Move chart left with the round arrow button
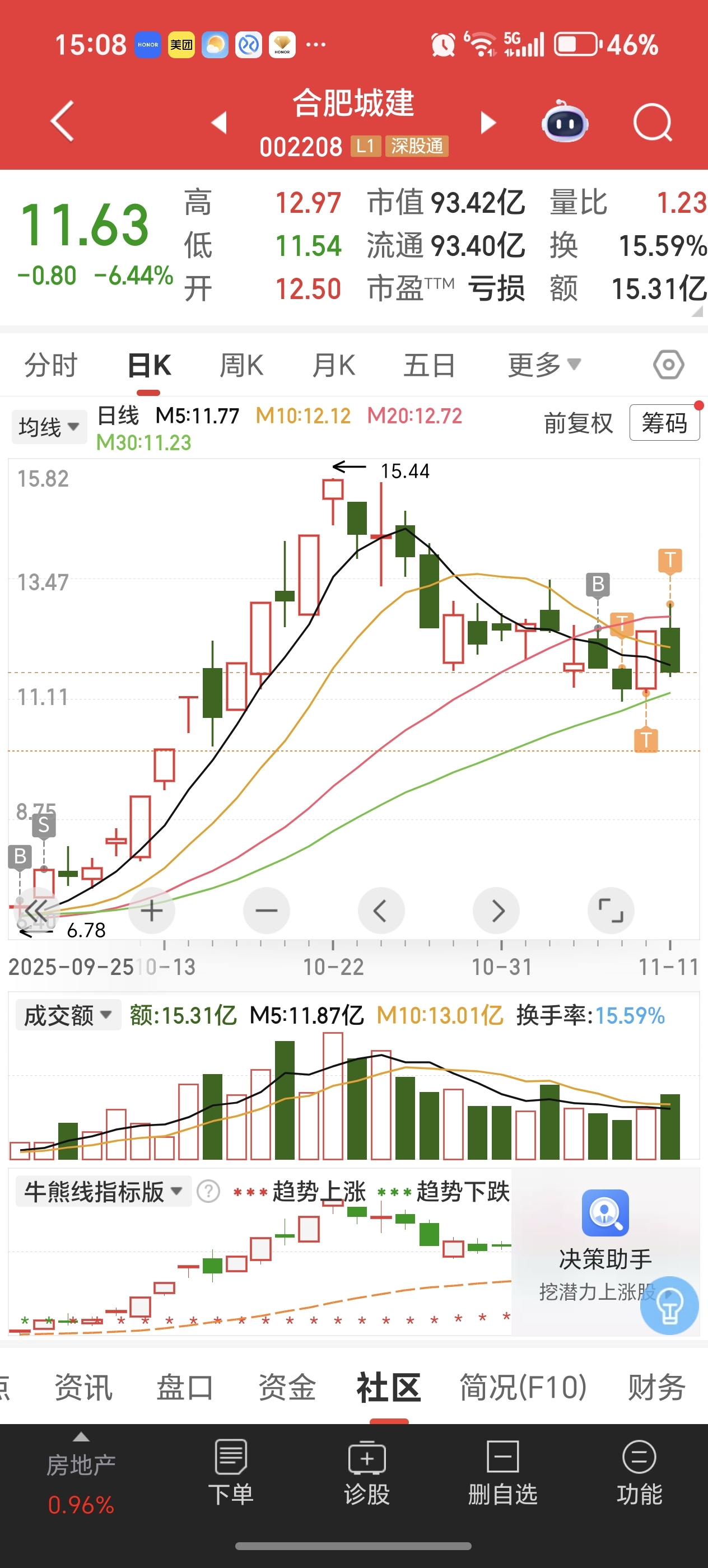708x1568 pixels. pyautogui.click(x=381, y=911)
